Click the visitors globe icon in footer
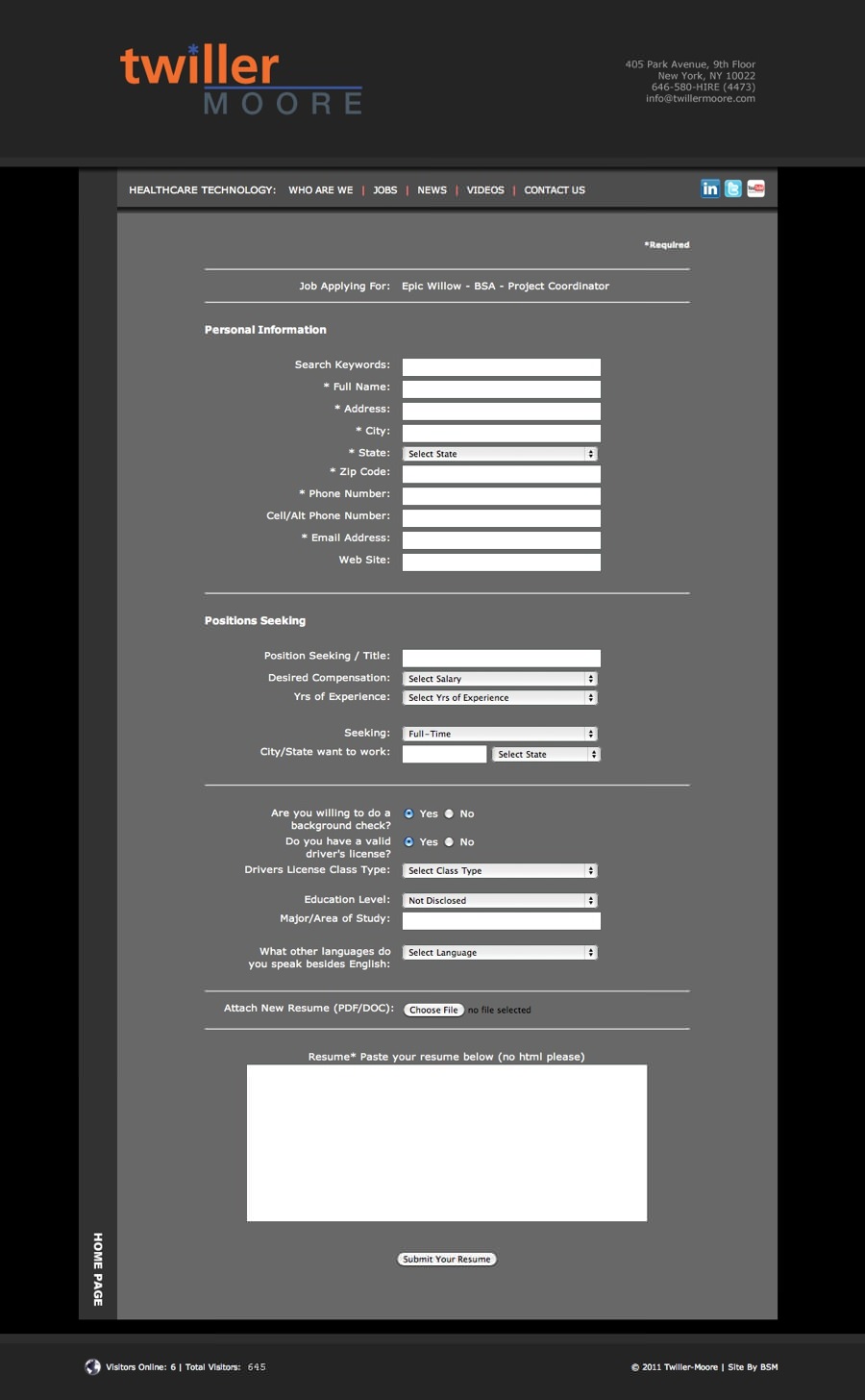Screen dimensions: 865x1400 pos(93,1366)
